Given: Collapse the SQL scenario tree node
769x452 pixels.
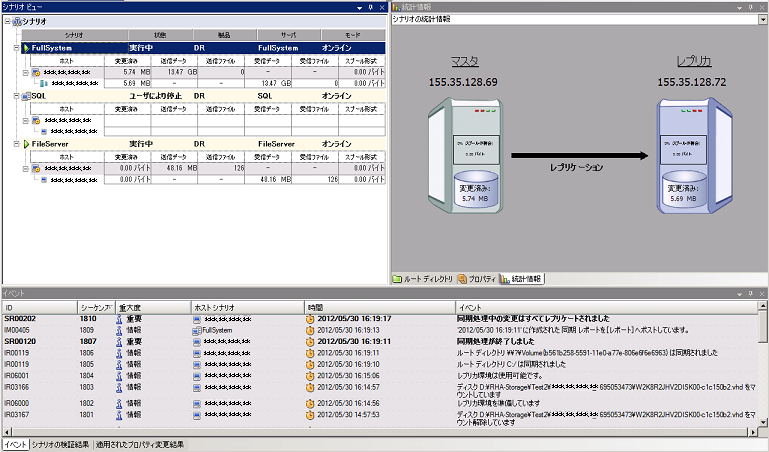Looking at the screenshot, I should pyautogui.click(x=16, y=96).
